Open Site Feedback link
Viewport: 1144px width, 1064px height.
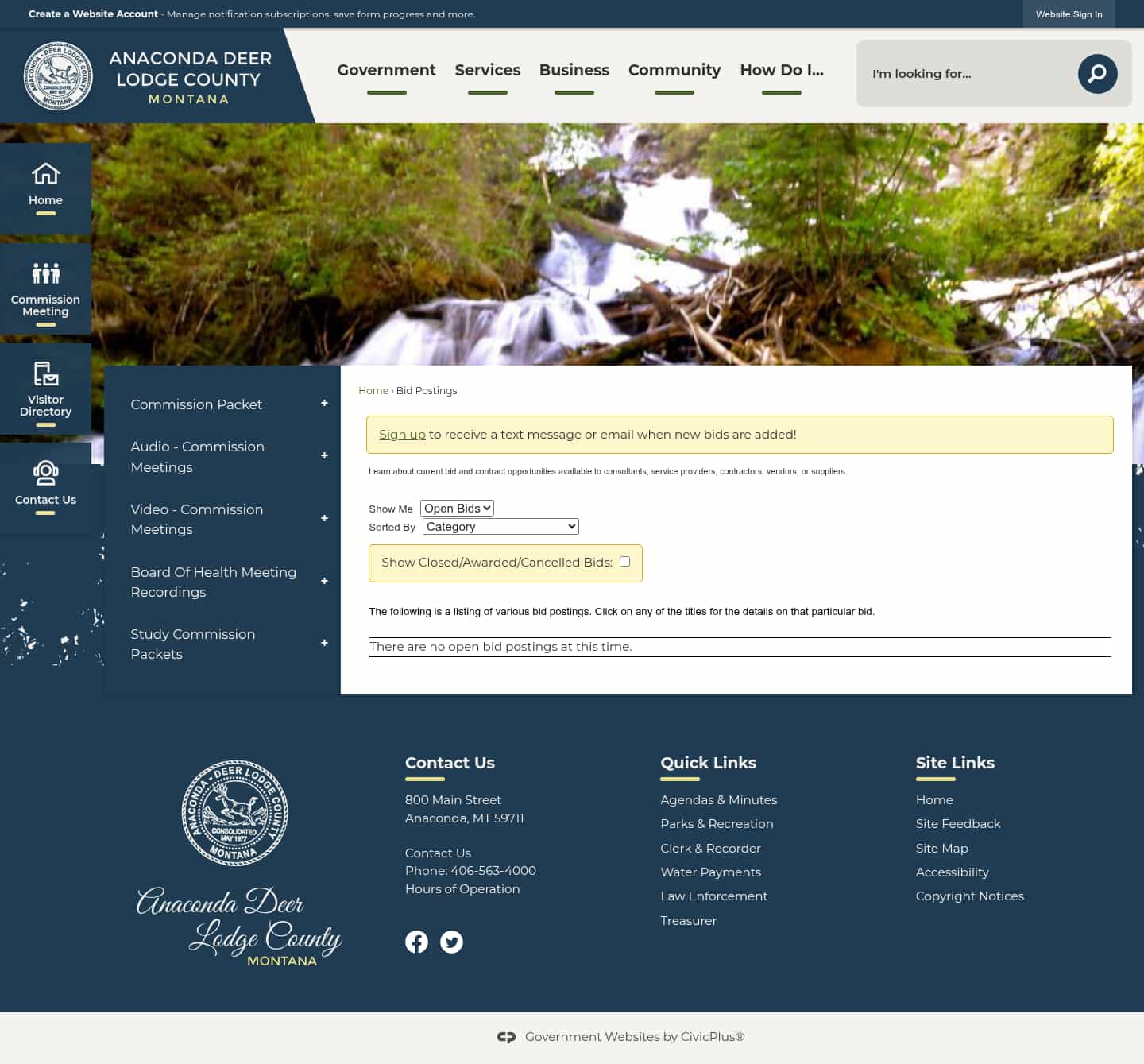(958, 824)
